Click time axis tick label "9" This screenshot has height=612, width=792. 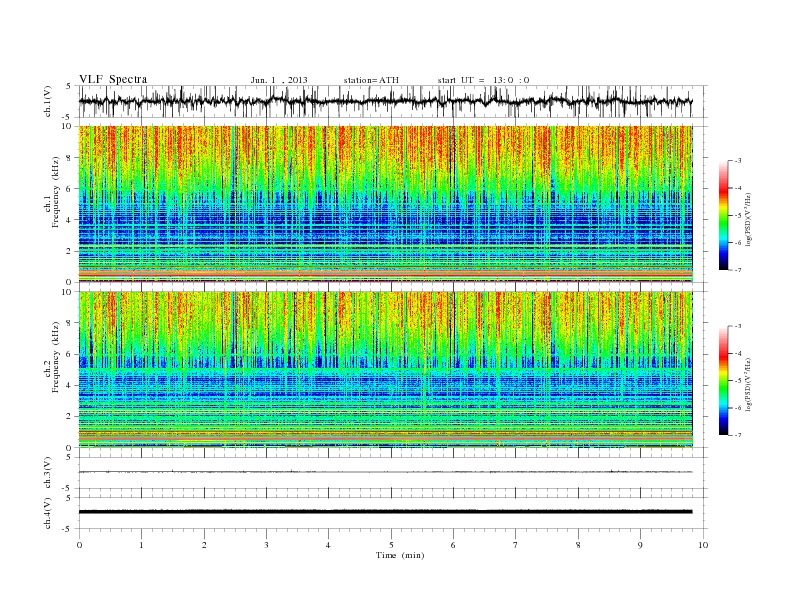pyautogui.click(x=640, y=545)
